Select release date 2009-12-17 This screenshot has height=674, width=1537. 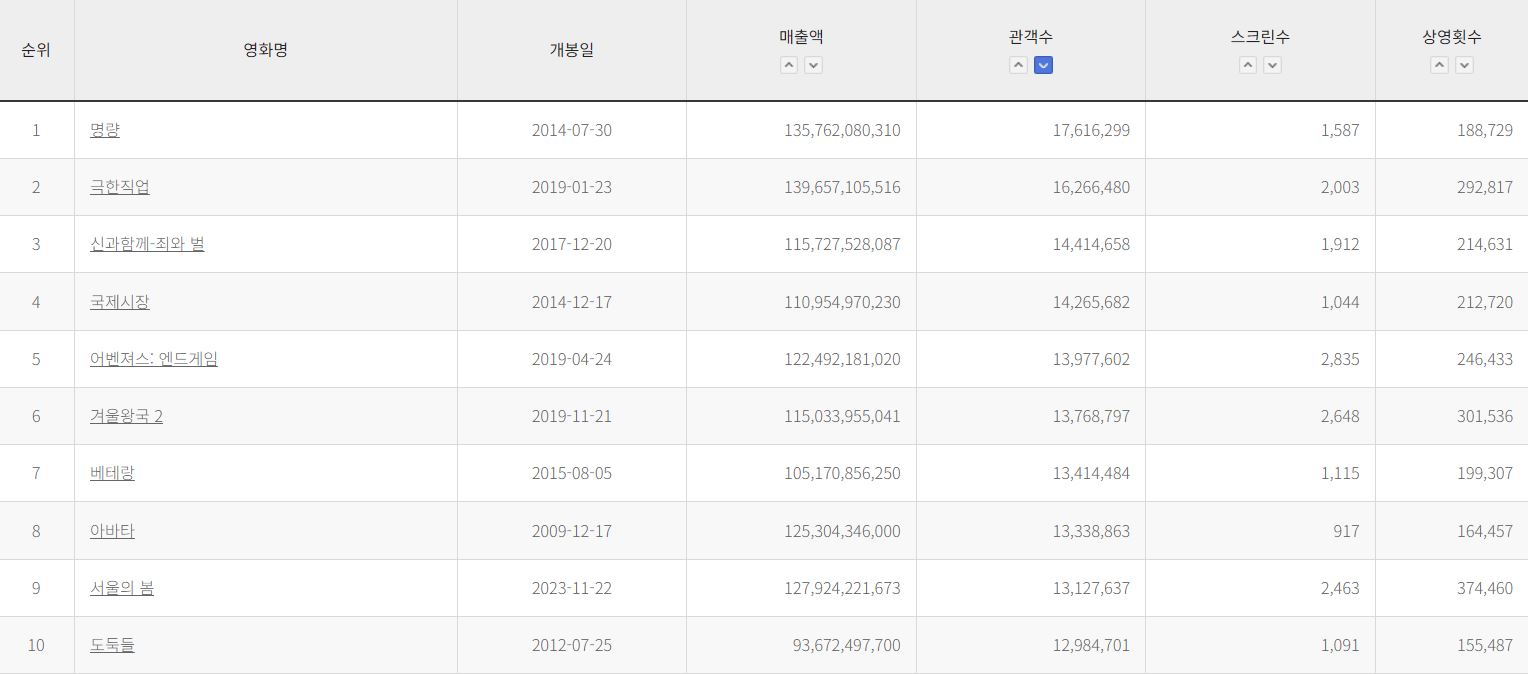click(572, 531)
